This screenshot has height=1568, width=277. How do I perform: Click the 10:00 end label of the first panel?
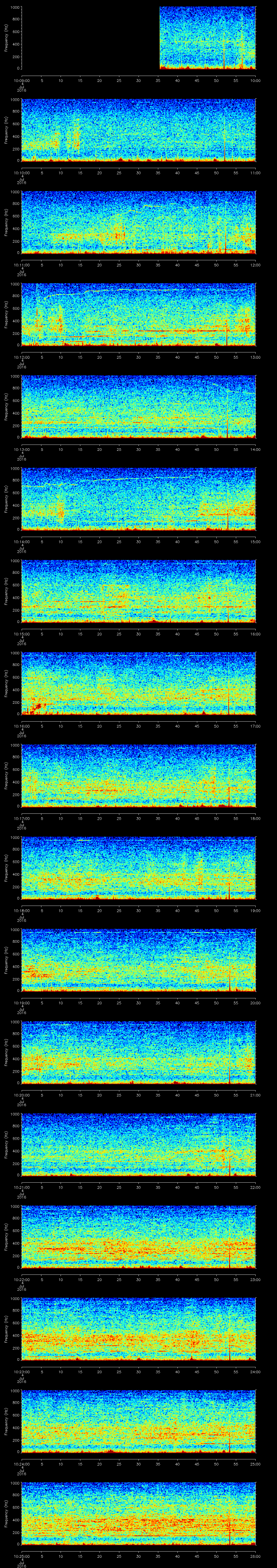click(x=255, y=80)
